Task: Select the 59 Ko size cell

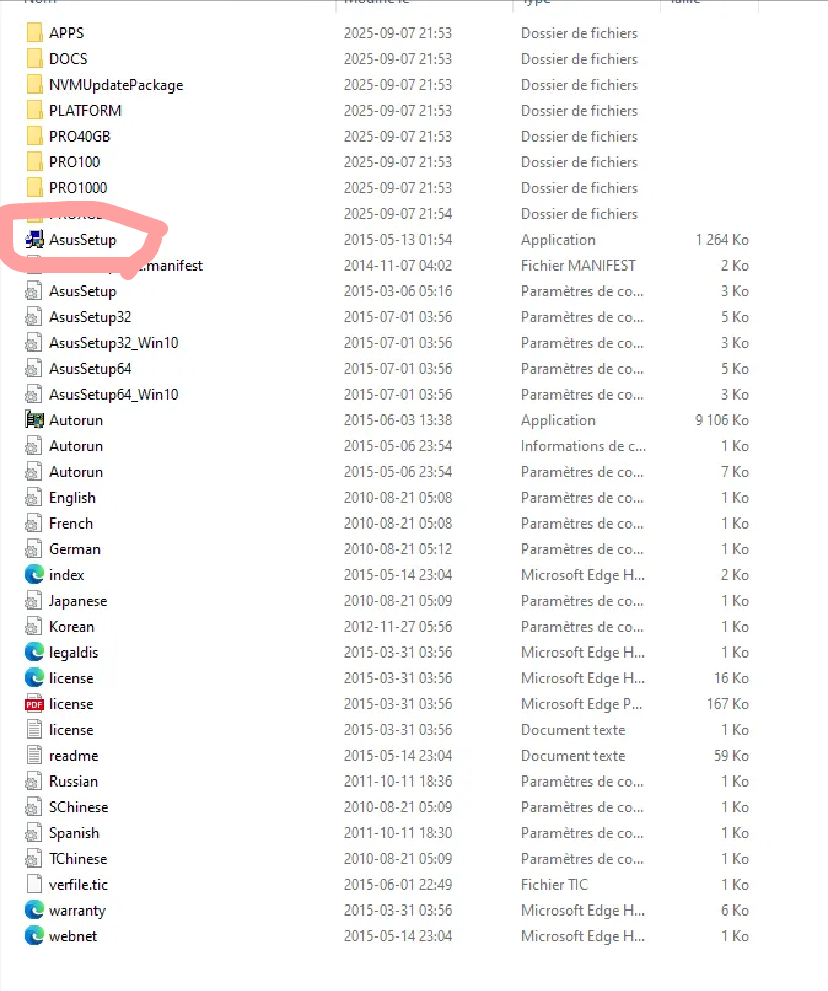Action: pos(731,755)
